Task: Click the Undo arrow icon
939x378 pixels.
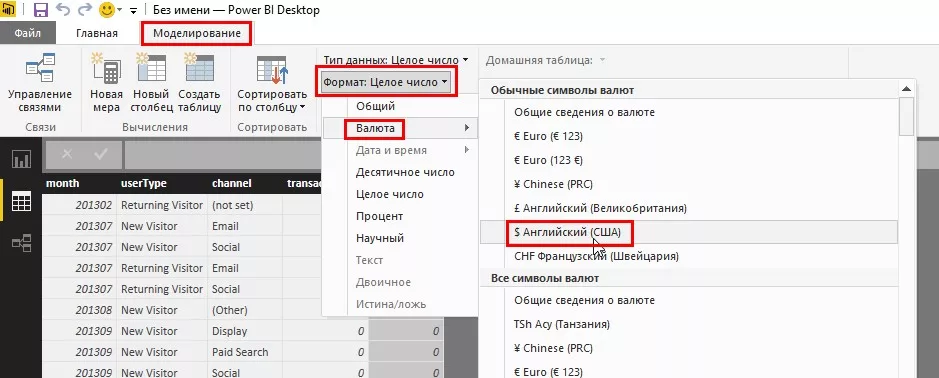Action: click(x=63, y=10)
